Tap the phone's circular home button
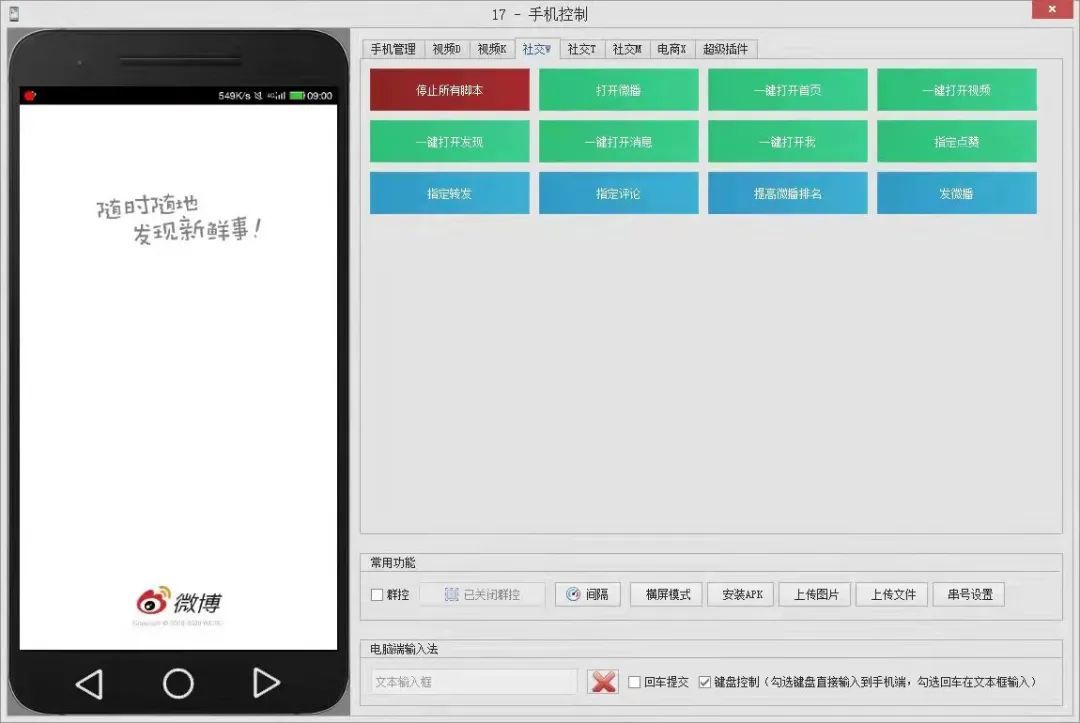This screenshot has width=1080, height=723. coord(178,684)
